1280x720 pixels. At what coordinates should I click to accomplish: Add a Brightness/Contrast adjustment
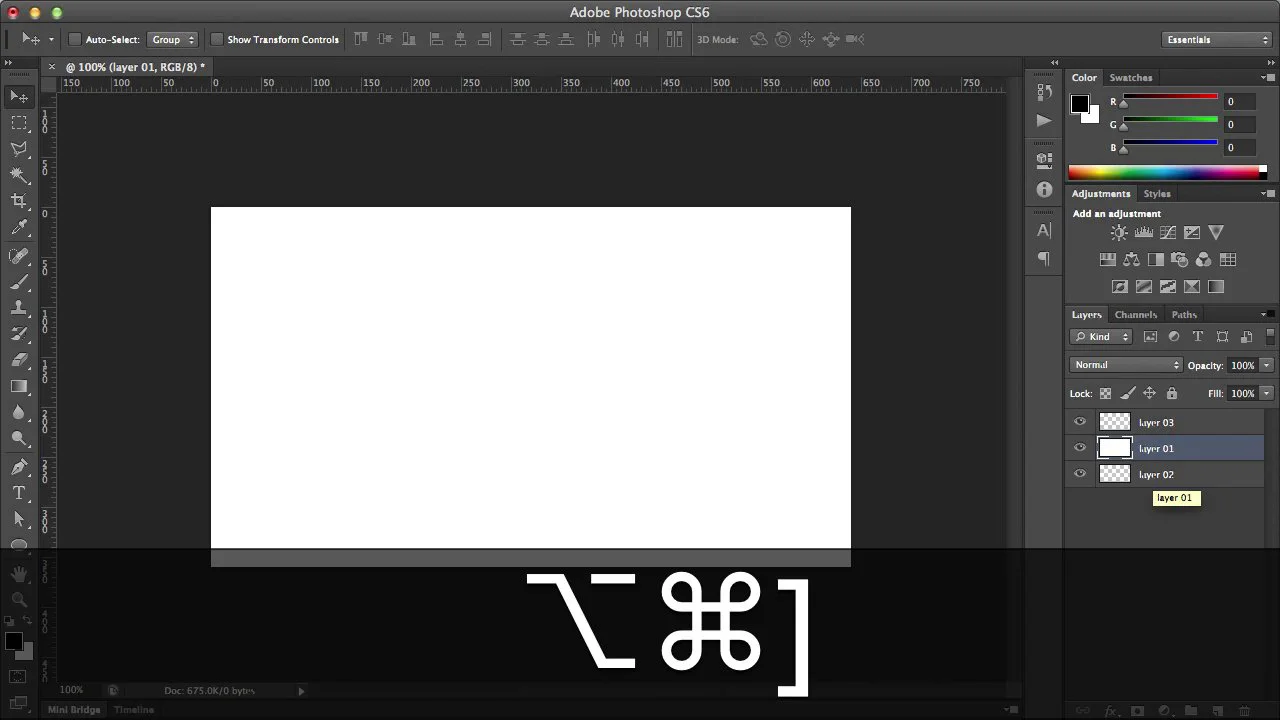[x=1119, y=232]
